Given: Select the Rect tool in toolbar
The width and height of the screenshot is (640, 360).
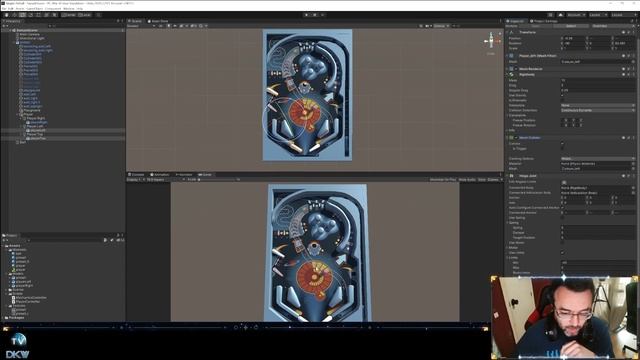Looking at the screenshot, I should tap(39, 15).
